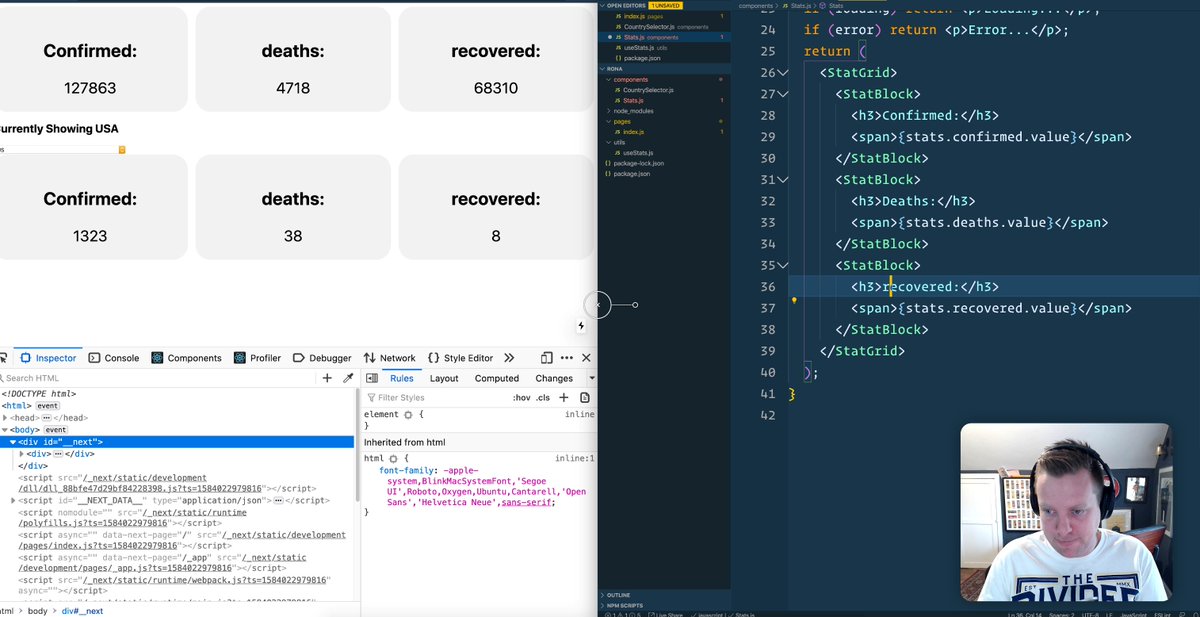Open the Style Editor tab

tap(460, 358)
